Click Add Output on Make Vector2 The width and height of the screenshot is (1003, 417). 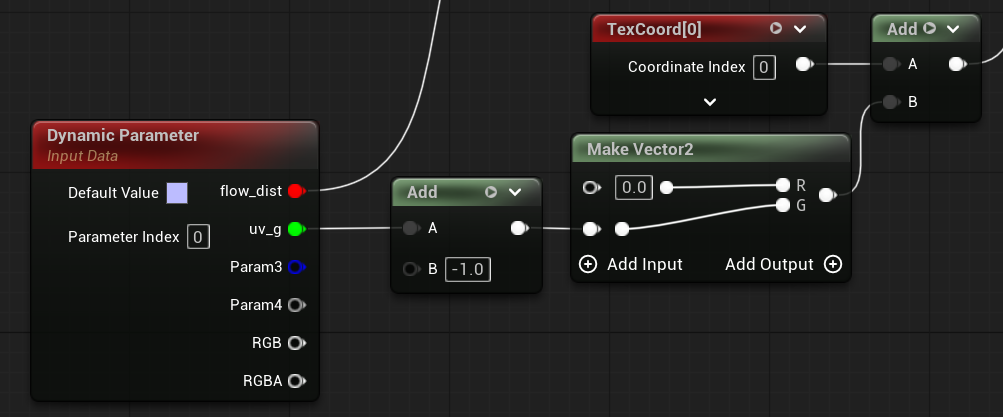tap(783, 264)
